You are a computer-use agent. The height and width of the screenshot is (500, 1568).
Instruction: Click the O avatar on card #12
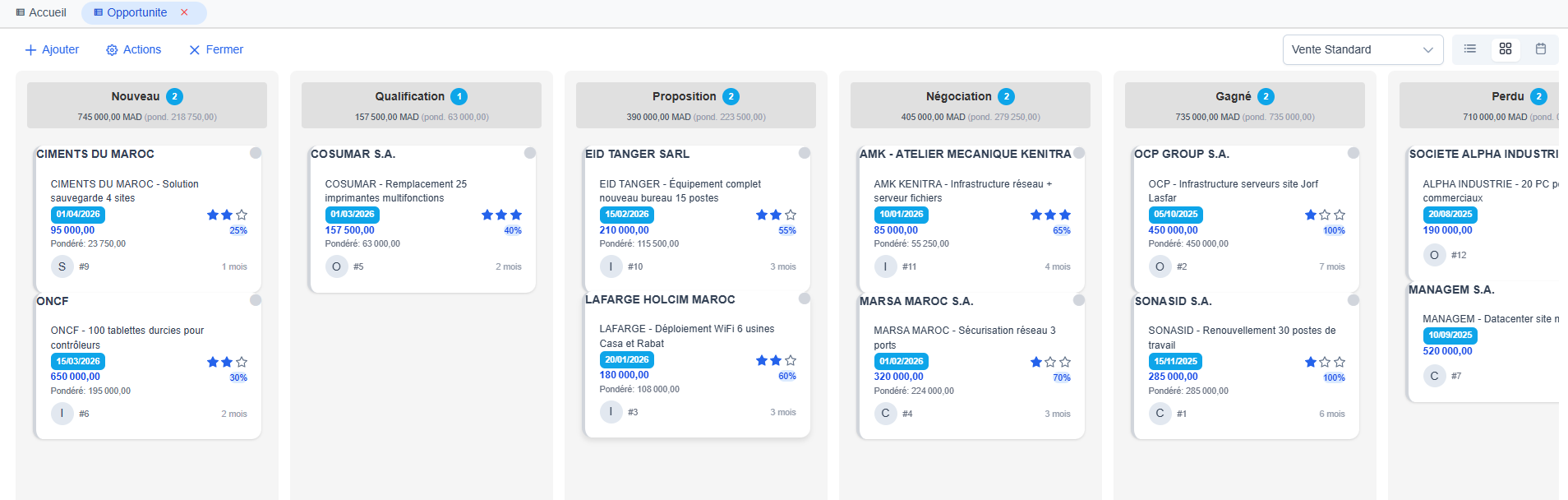click(x=1435, y=255)
